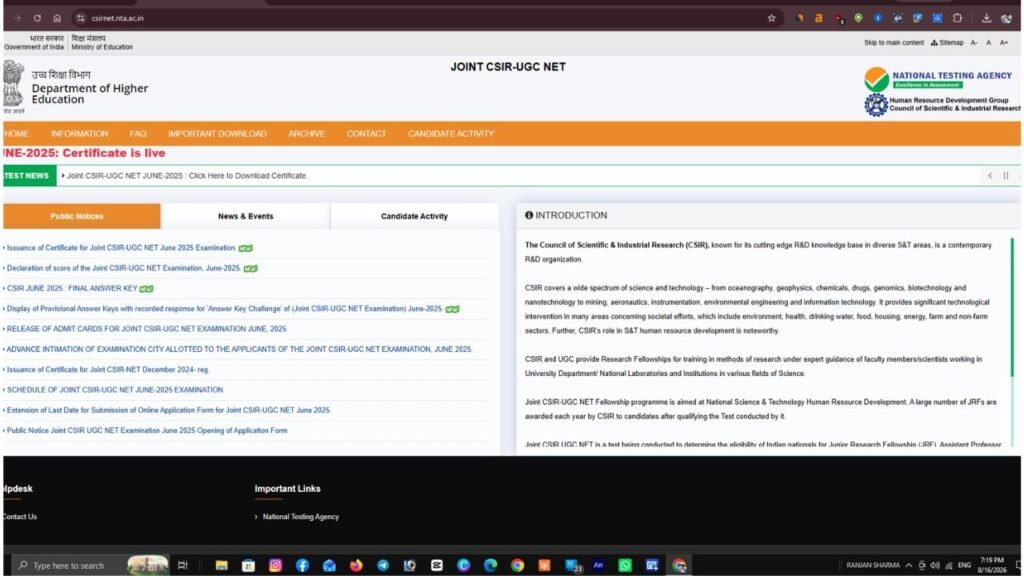The width and height of the screenshot is (1024, 576).
Task: Open Display of Provisional Answer Keys notice
Action: coord(225,309)
